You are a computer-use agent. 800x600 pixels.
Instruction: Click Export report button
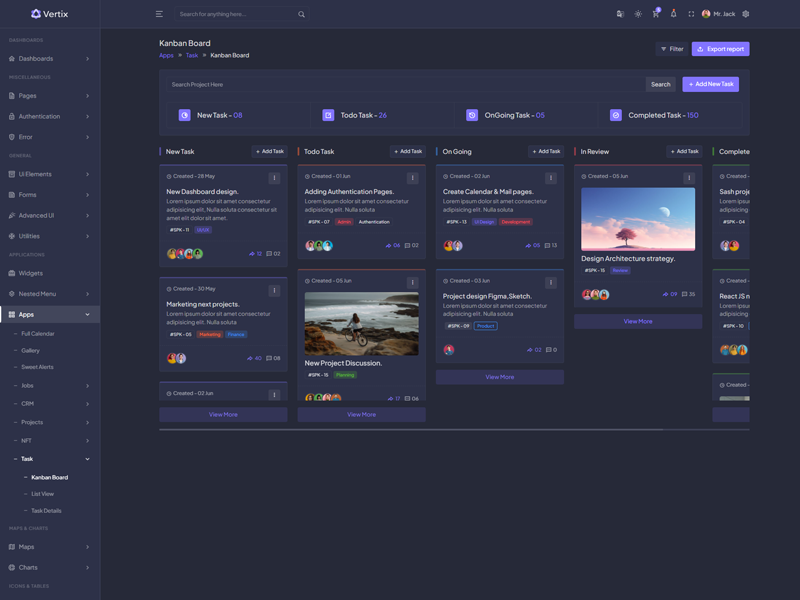point(720,49)
